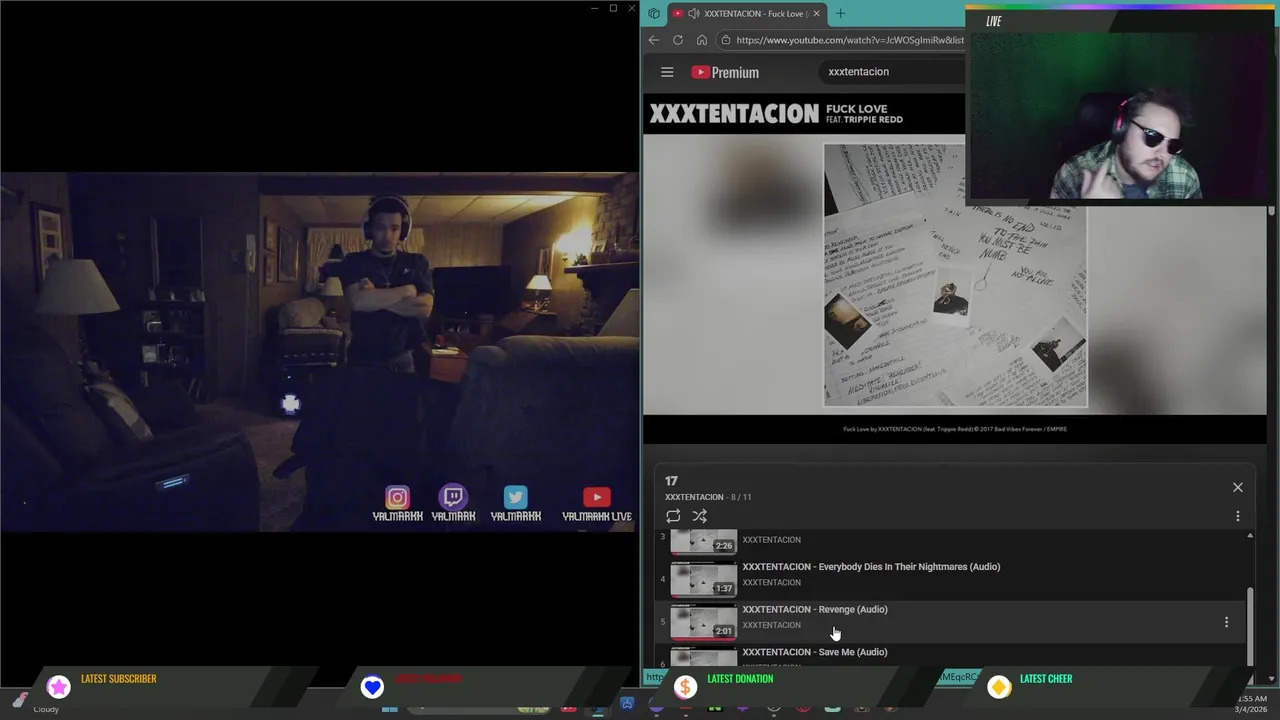Toggle shuffle playlist button
The image size is (1280, 720).
[x=700, y=516]
